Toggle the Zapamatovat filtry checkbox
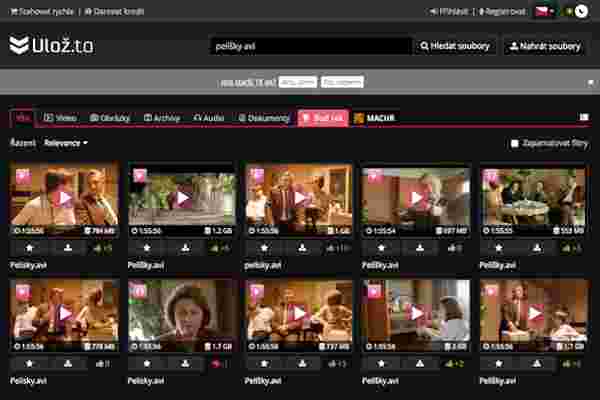Image resolution: width=600 pixels, height=400 pixels. (515, 144)
